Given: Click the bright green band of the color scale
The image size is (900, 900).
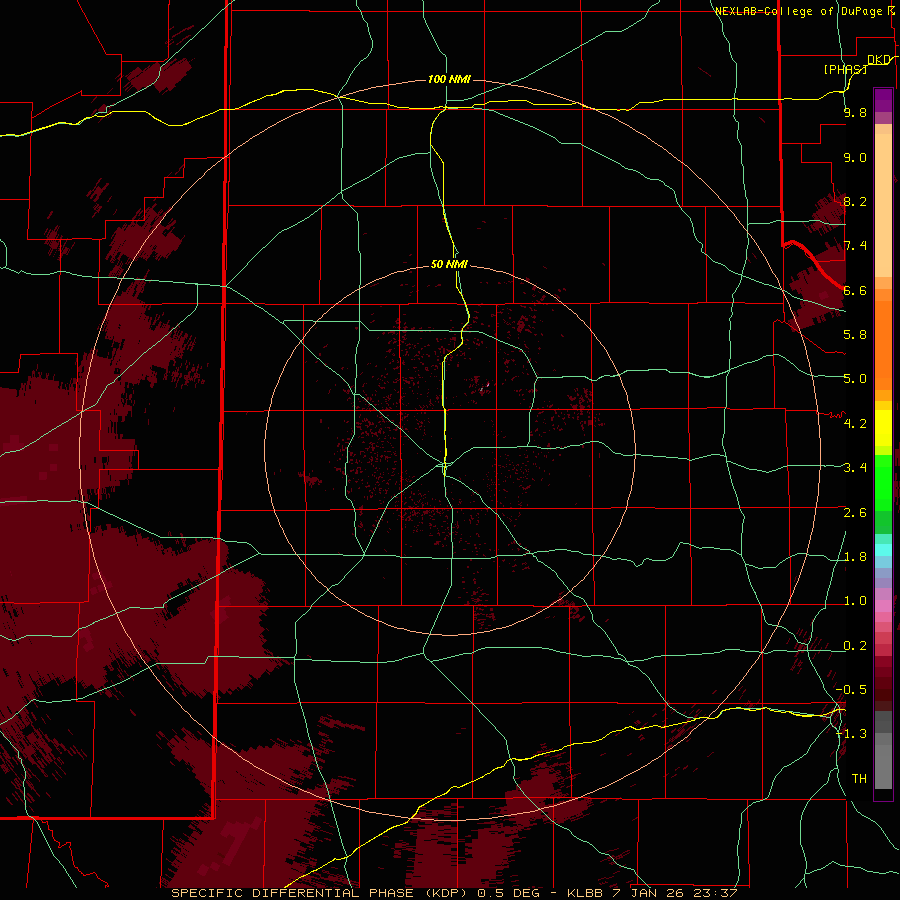Looking at the screenshot, I should pyautogui.click(x=883, y=482).
